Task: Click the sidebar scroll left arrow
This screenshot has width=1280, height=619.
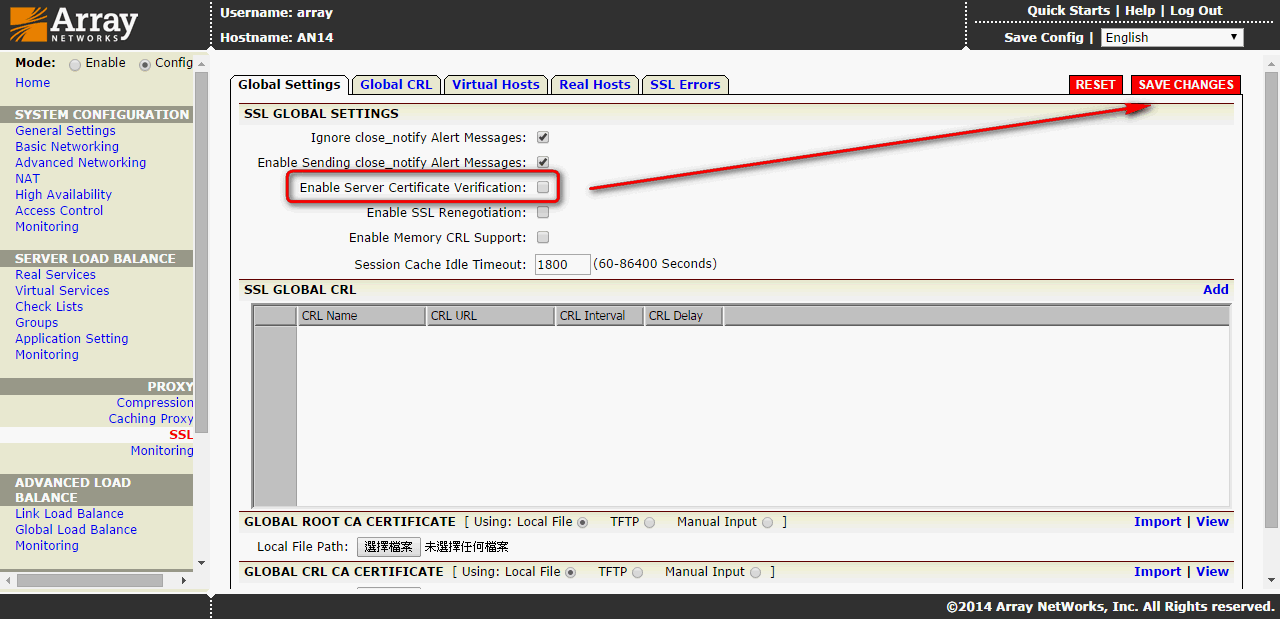Action: (8, 580)
